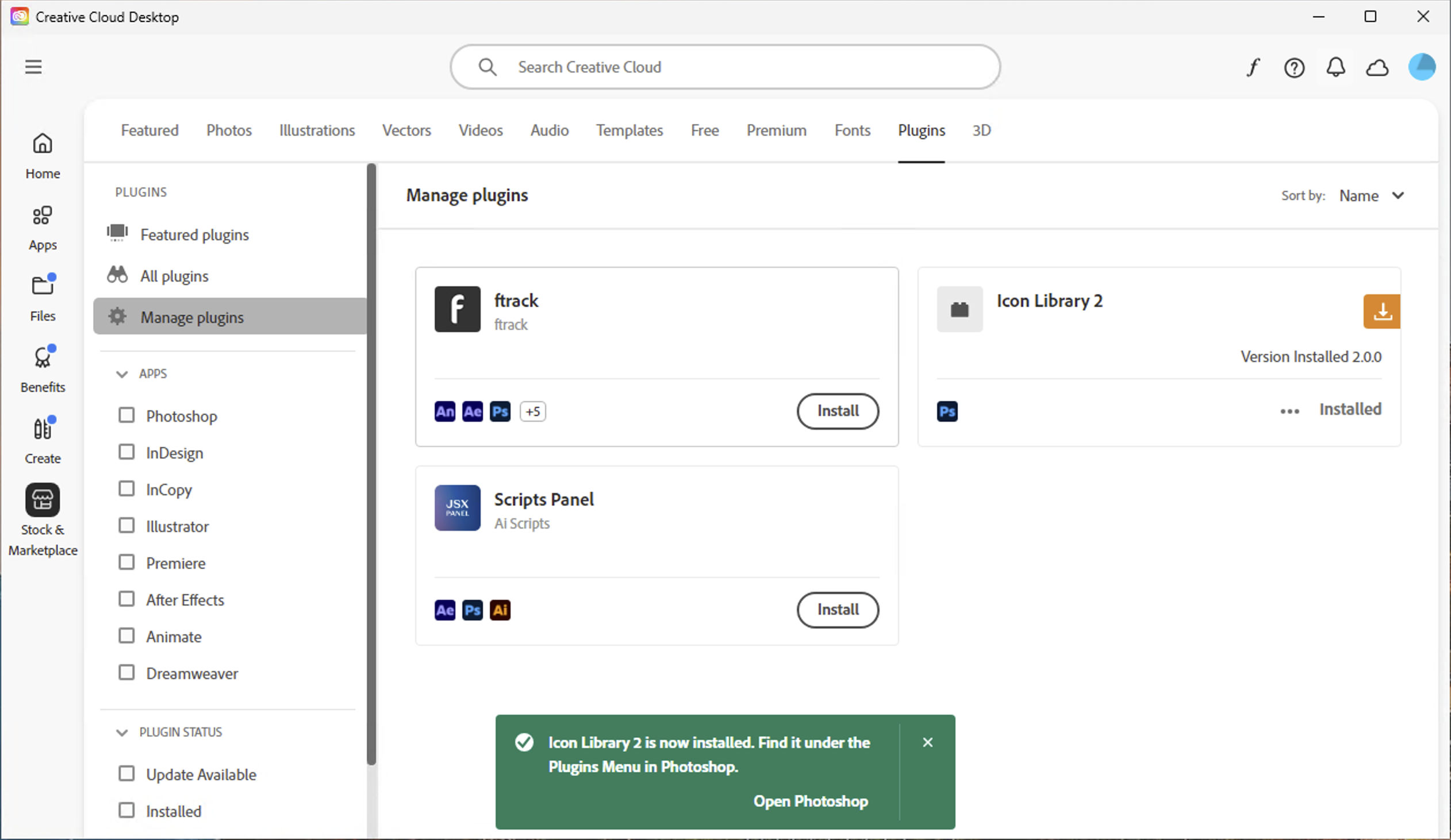
Task: Check the After Effects filter checkbox
Action: click(x=126, y=599)
